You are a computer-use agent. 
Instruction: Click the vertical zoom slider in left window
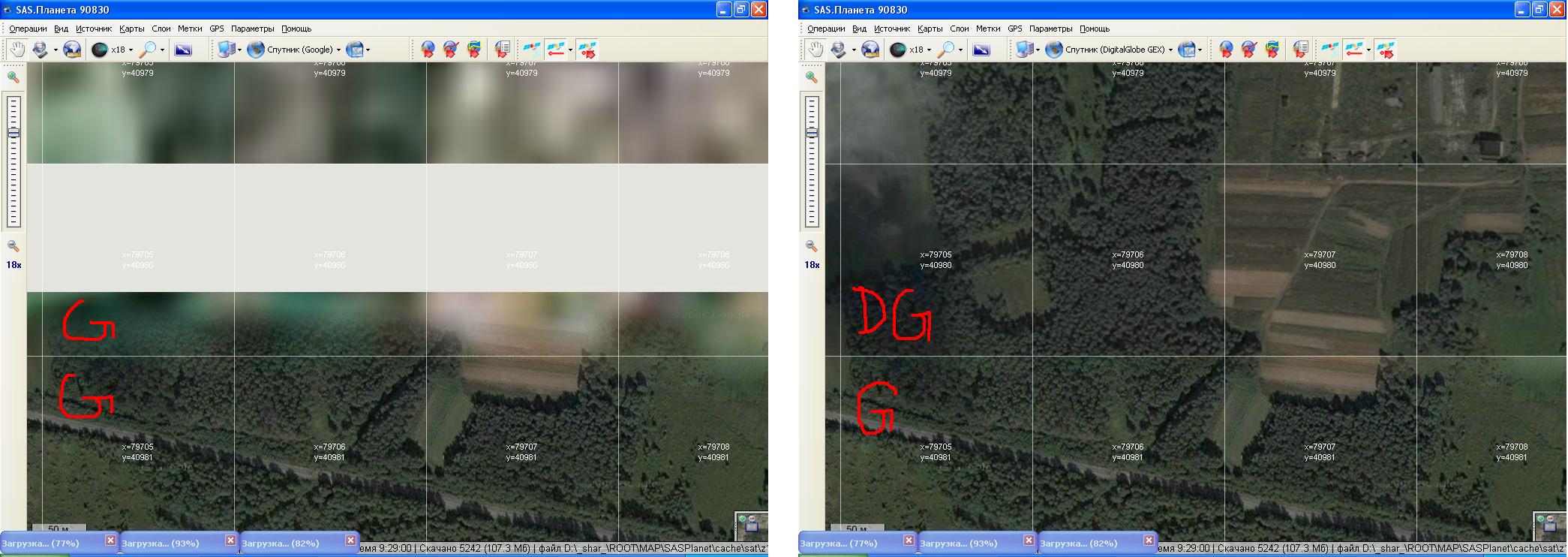click(14, 161)
